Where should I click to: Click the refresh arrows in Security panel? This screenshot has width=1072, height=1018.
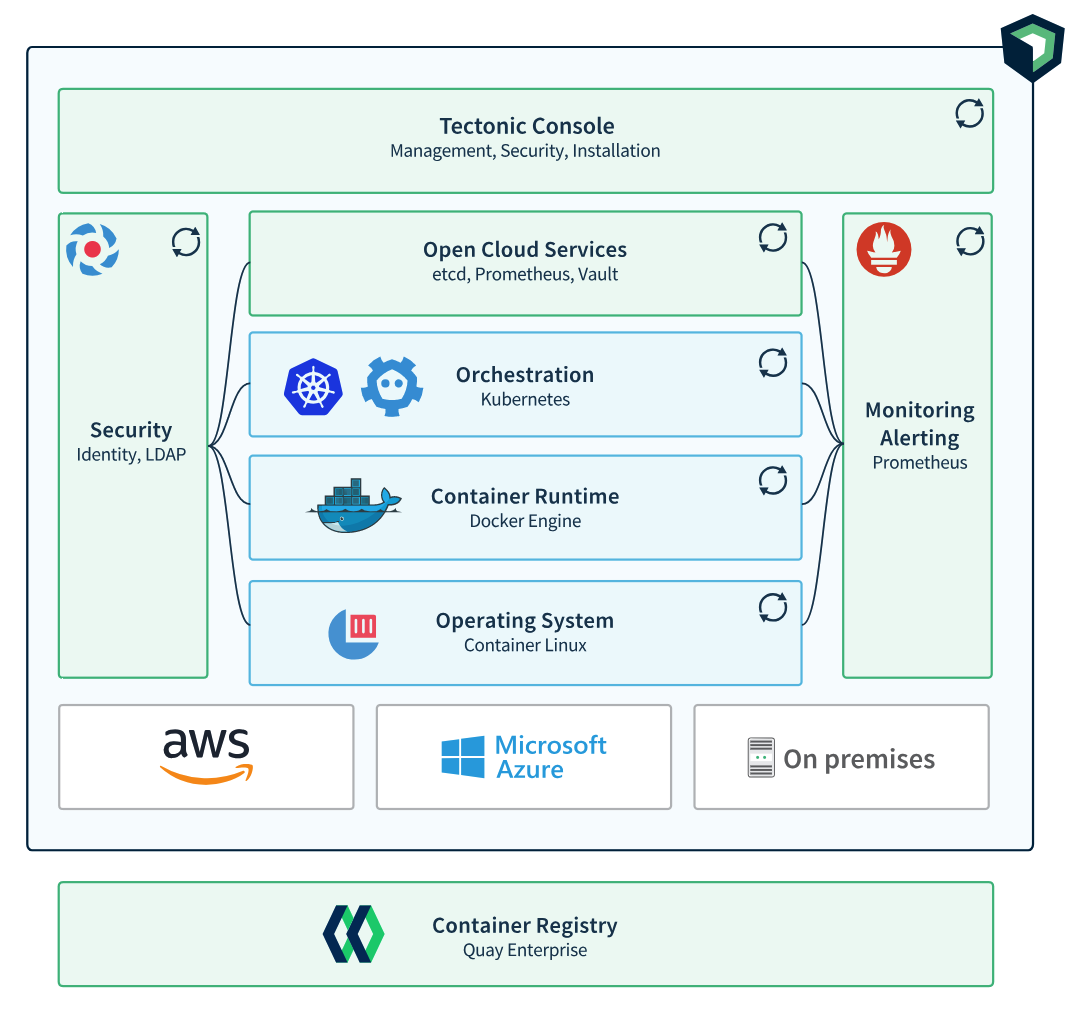[x=186, y=242]
